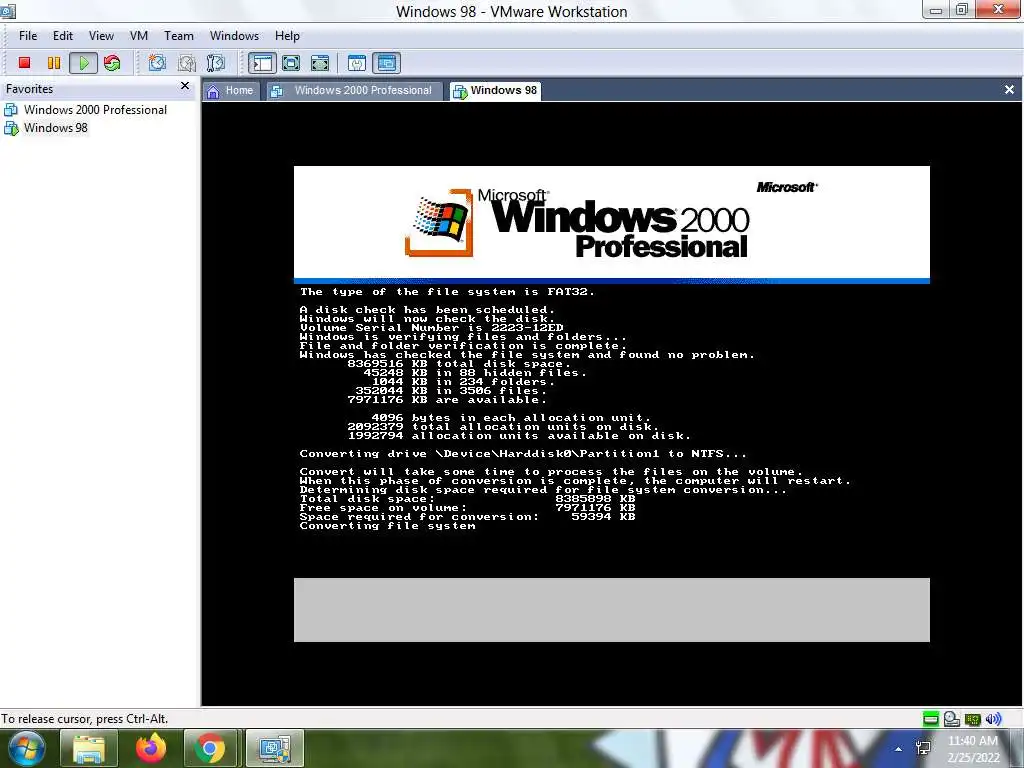Click the green Power On button
The image size is (1024, 768).
[84, 63]
